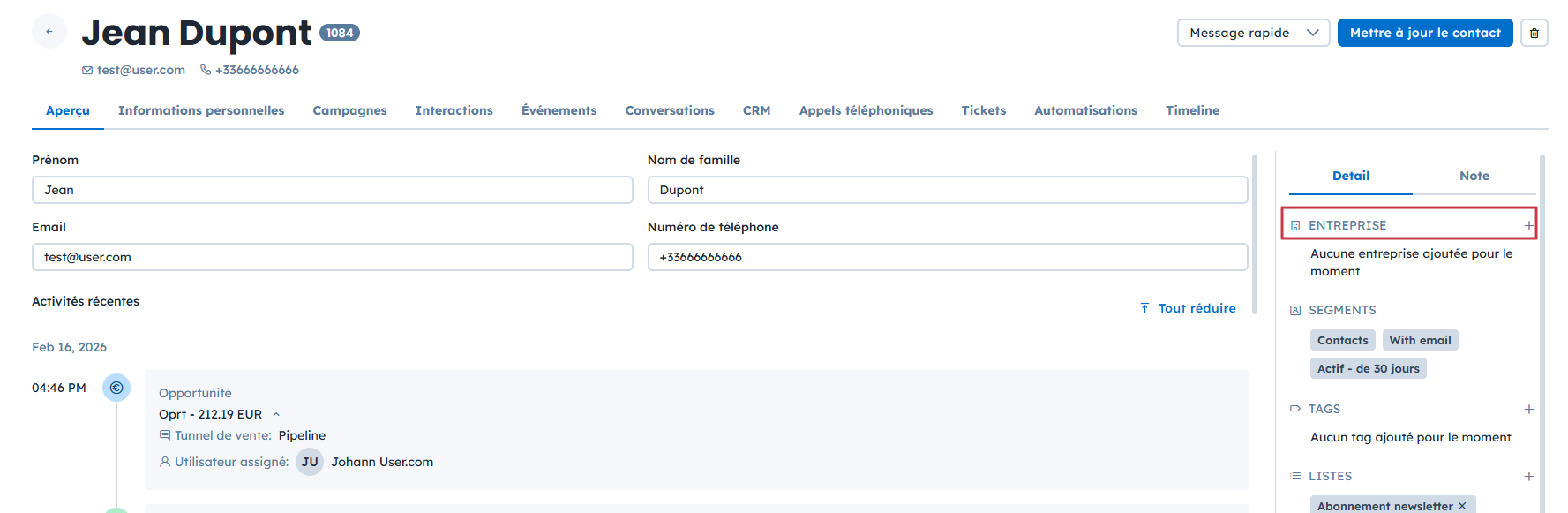1568x513 pixels.
Task: Click the main form vertical scrollbar
Action: 1255,234
